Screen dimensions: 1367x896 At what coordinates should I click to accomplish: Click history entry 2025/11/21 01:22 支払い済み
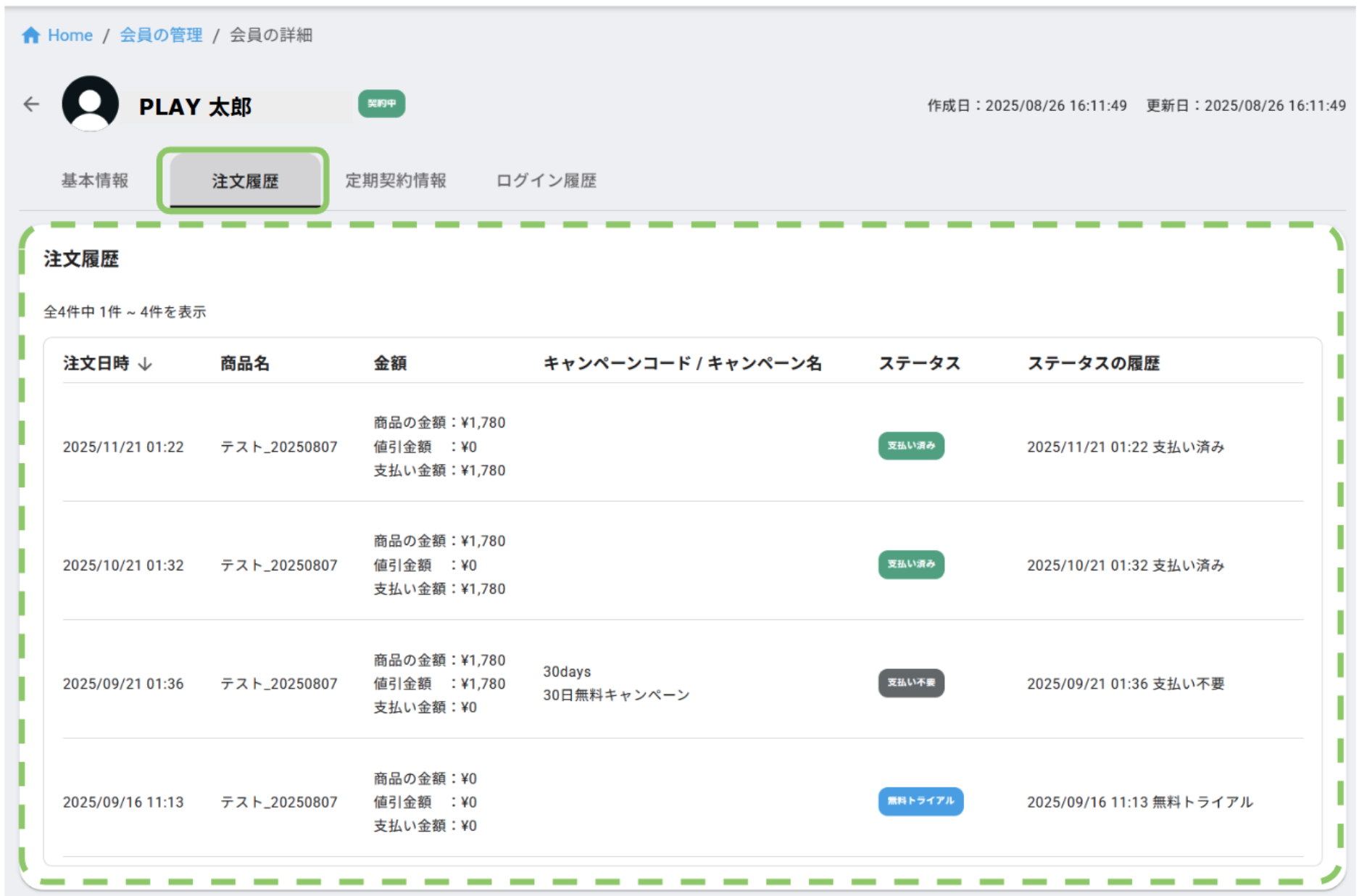tap(1126, 447)
